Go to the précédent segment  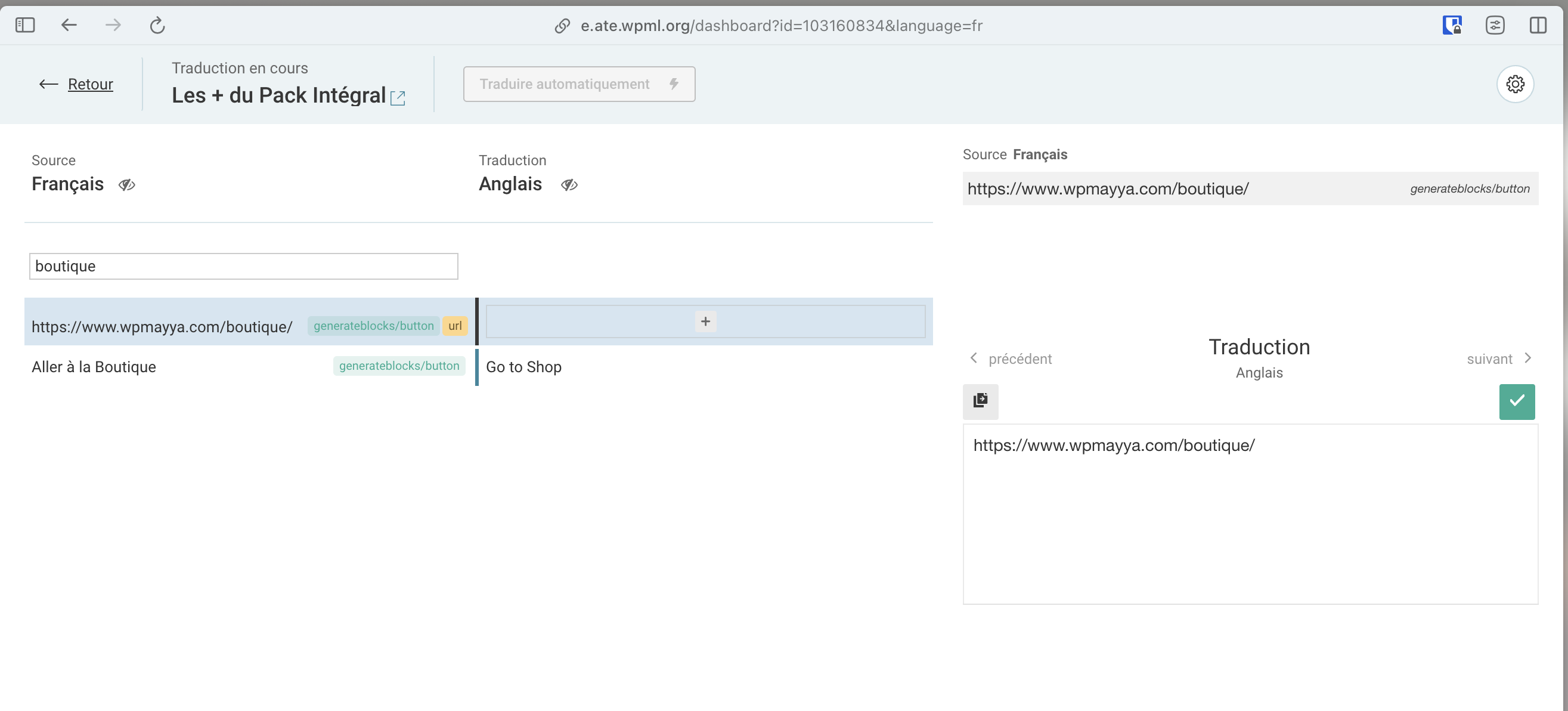(x=1011, y=358)
